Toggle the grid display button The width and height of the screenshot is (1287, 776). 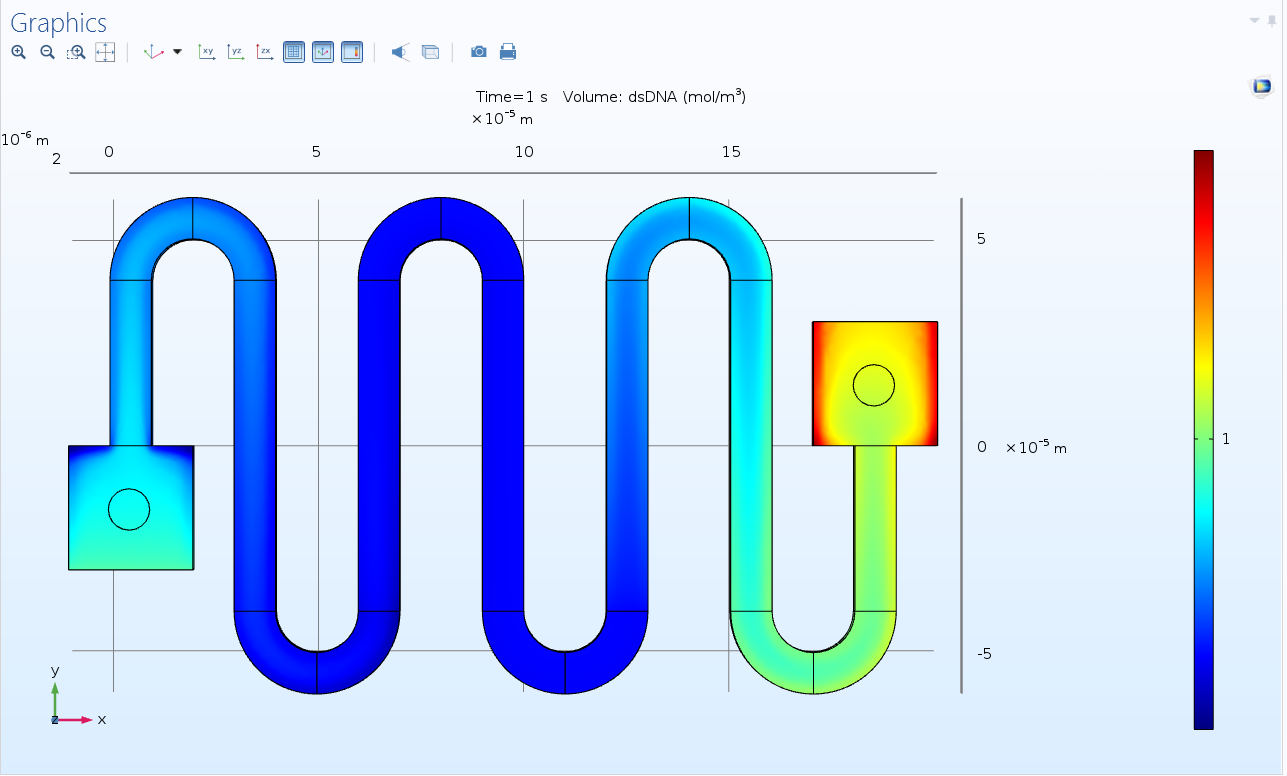coord(294,52)
